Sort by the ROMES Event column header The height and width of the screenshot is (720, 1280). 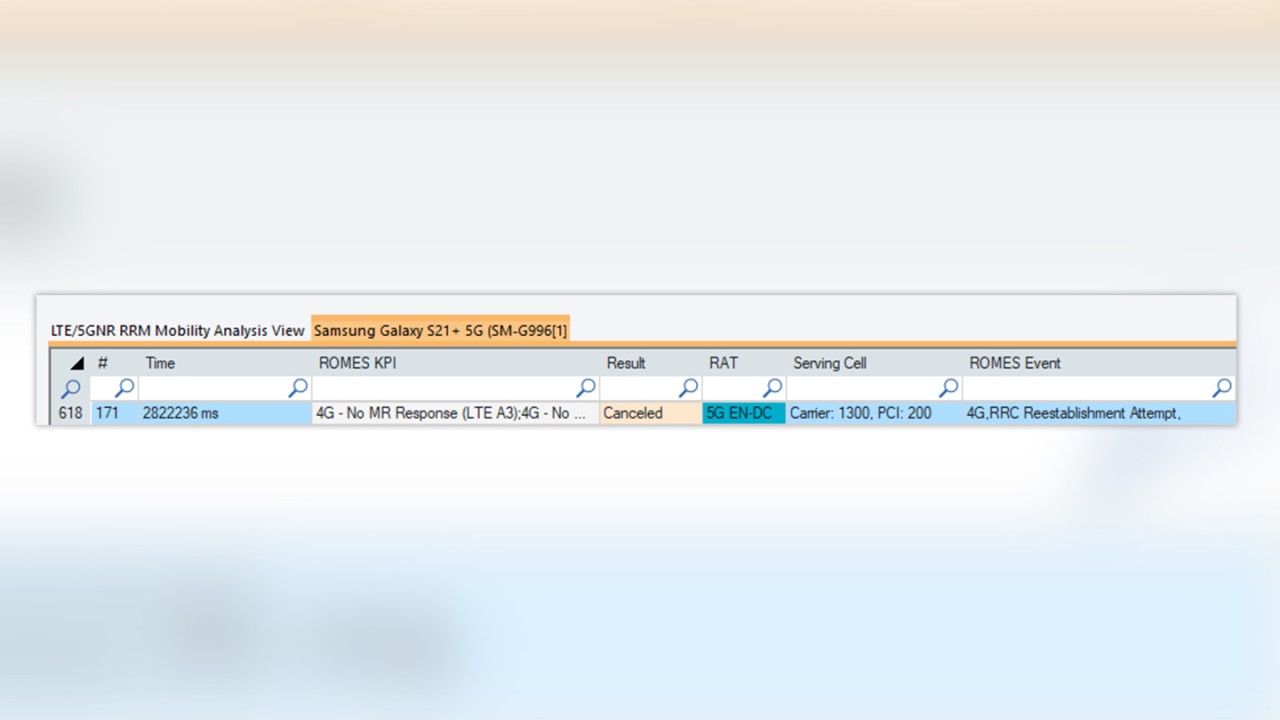tap(1015, 363)
